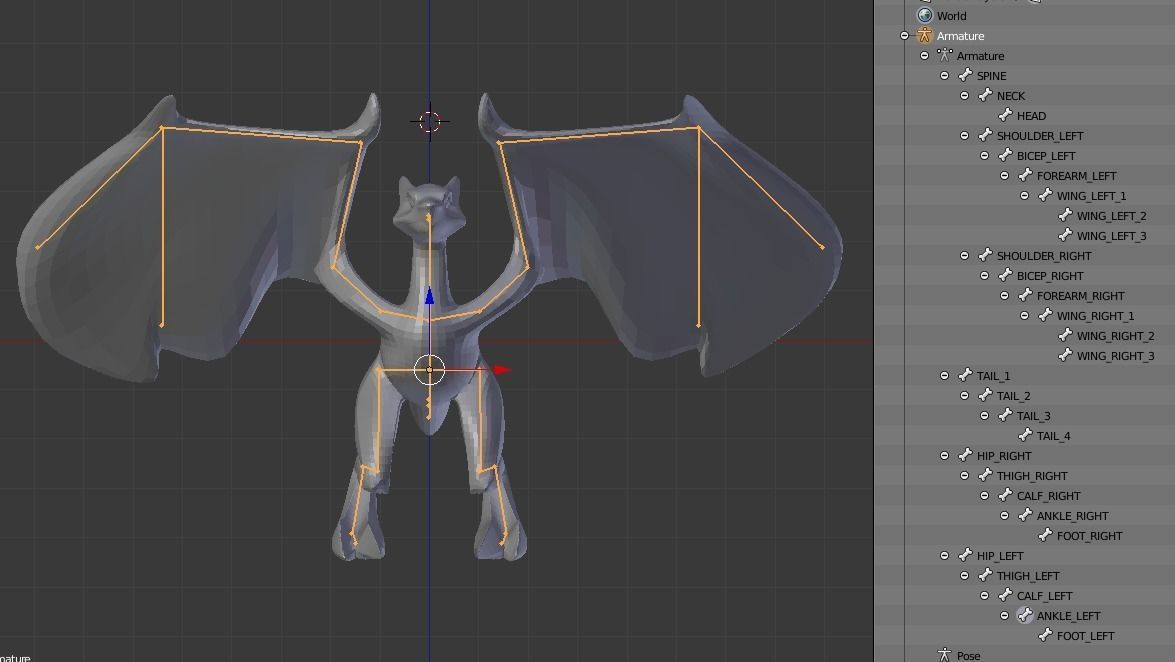Collapse the HIP_RIGHT leg chain

pyautogui.click(x=945, y=456)
